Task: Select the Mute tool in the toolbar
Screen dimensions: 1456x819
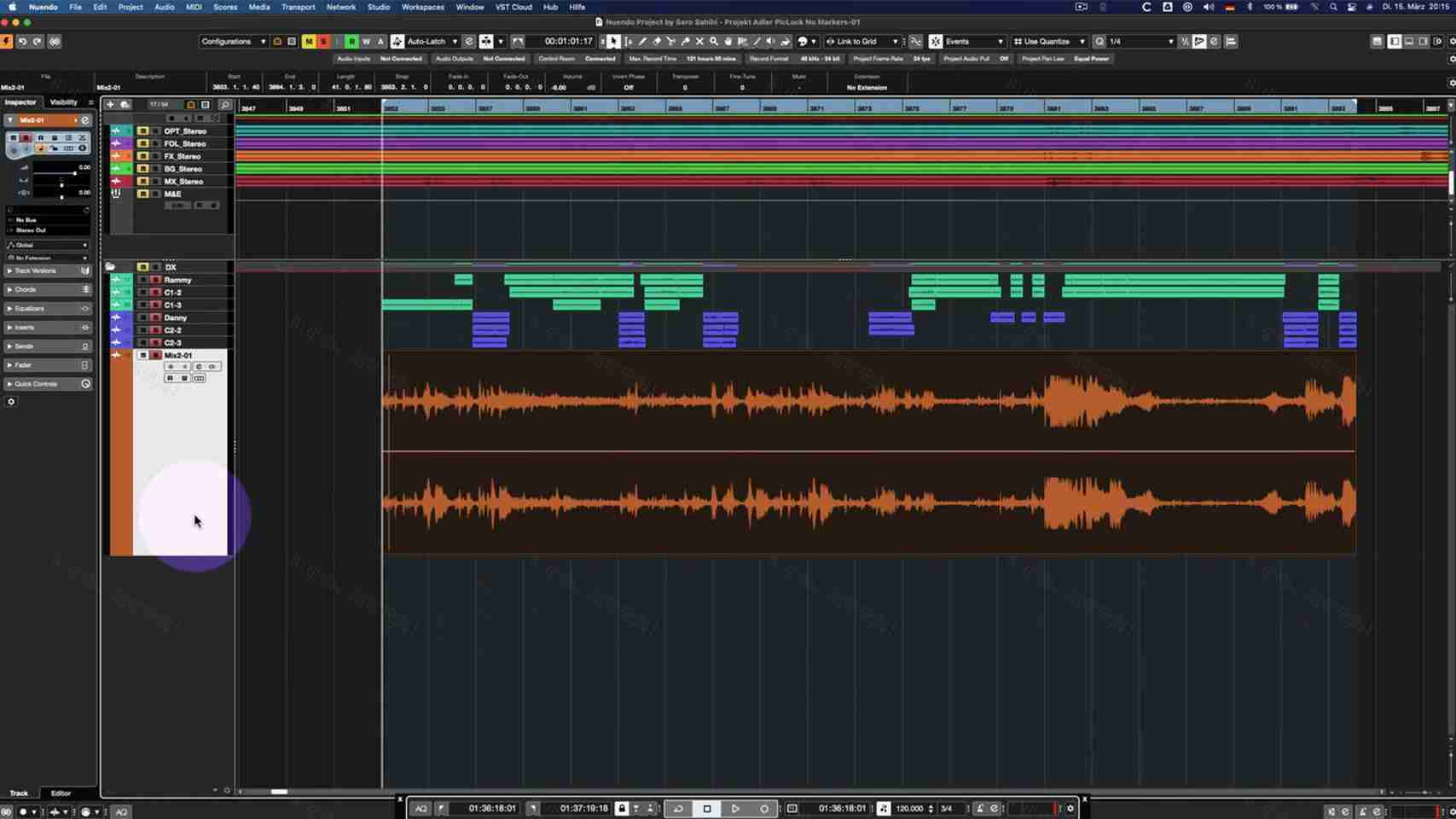Action: pyautogui.click(x=699, y=41)
